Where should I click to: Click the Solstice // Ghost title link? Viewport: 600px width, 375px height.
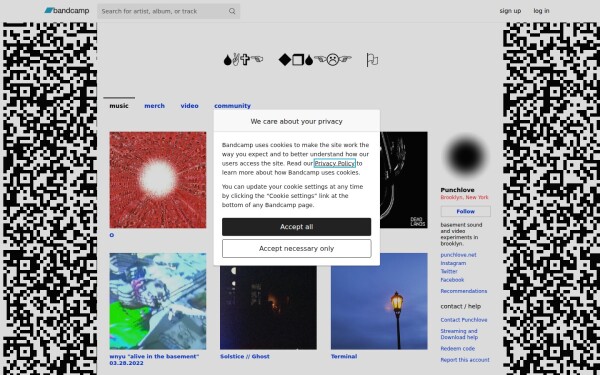point(245,356)
